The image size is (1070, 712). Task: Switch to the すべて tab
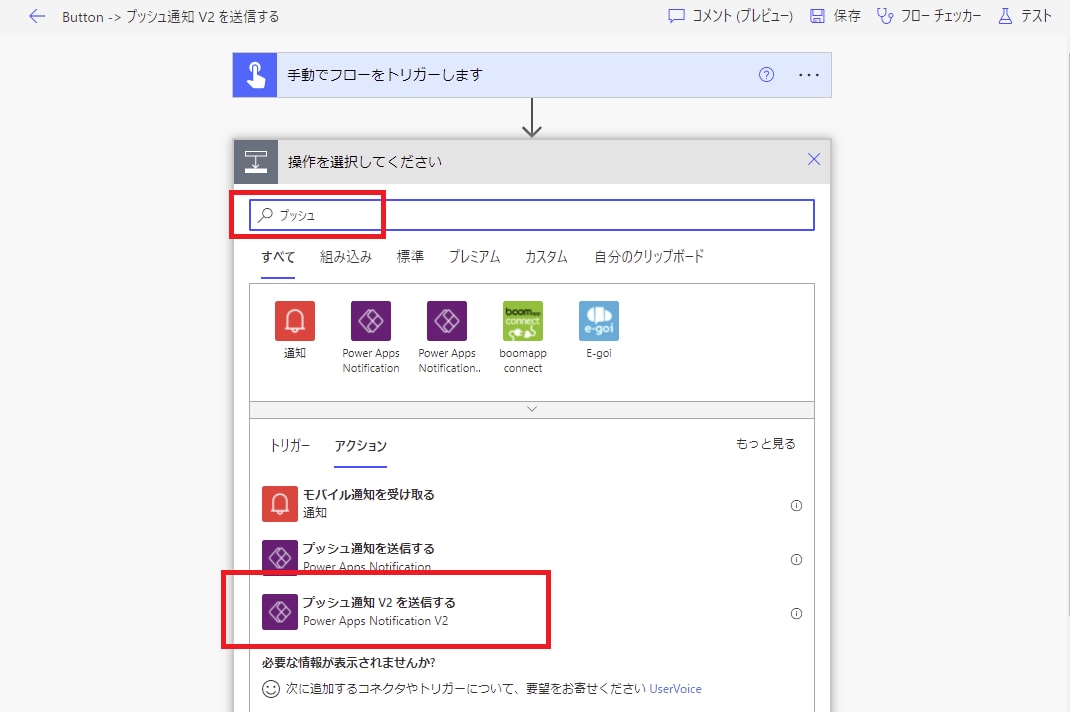click(x=278, y=257)
